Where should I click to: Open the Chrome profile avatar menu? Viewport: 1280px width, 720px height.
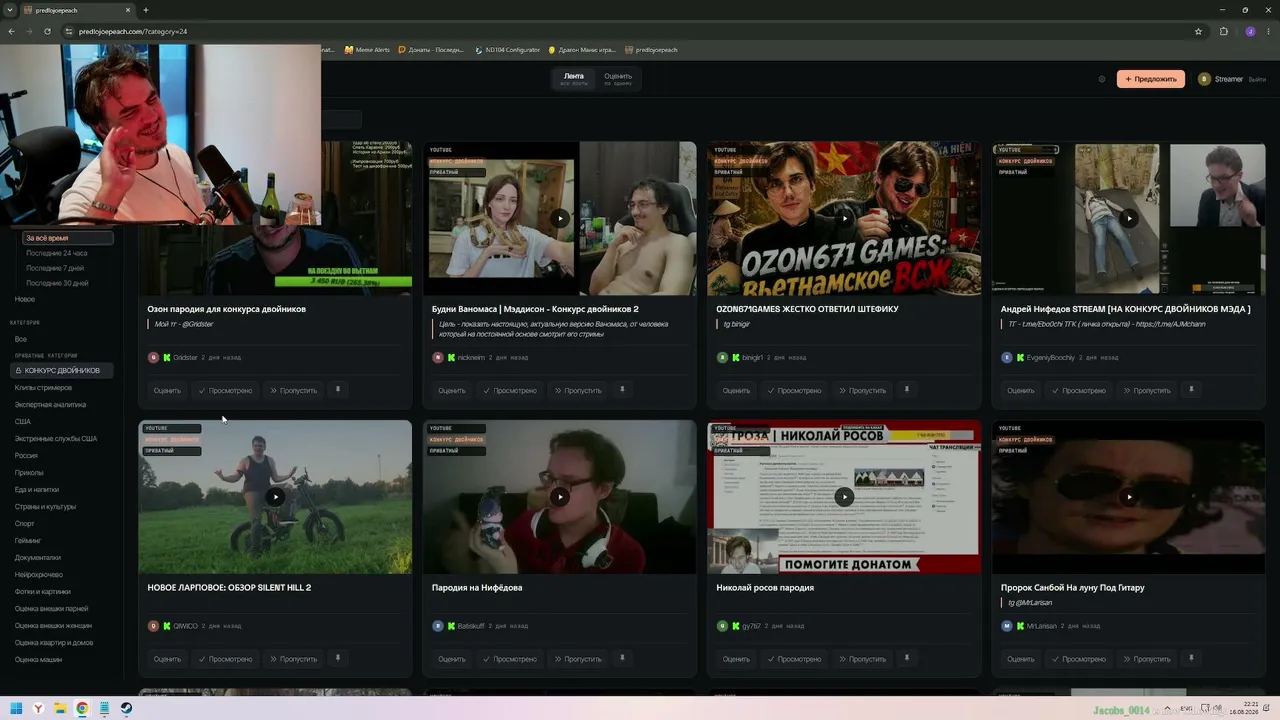pos(1250,31)
